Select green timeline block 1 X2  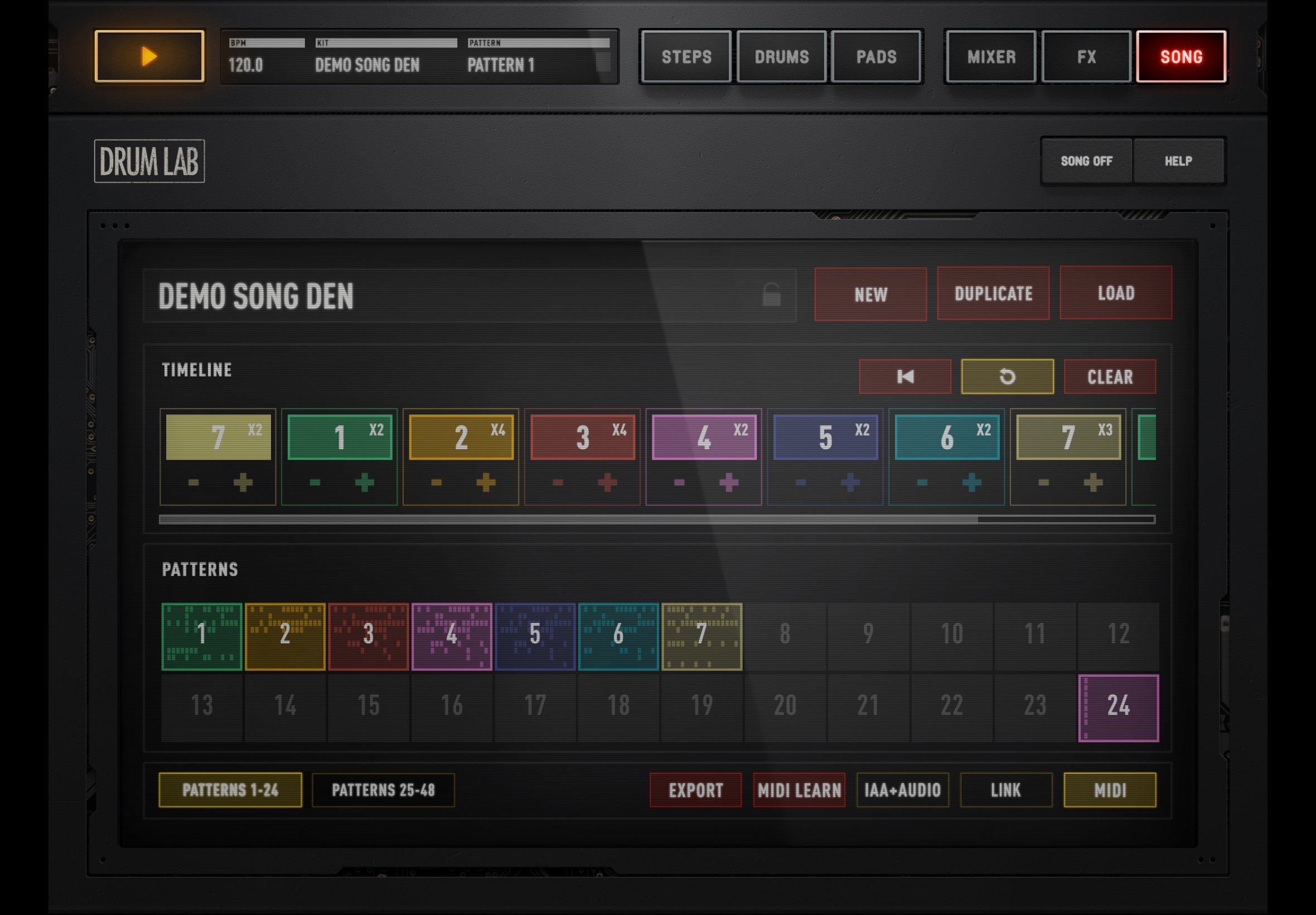pos(340,437)
